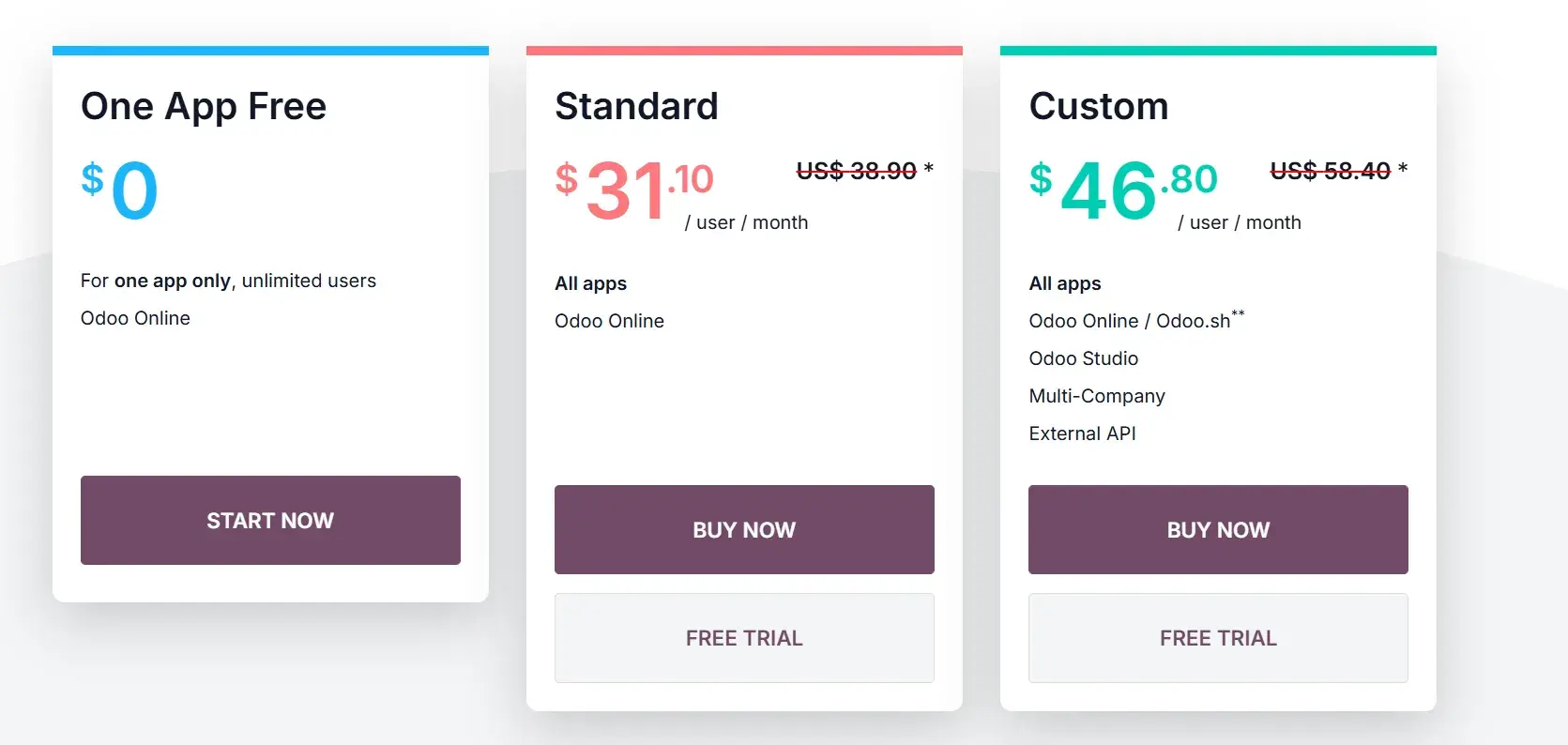Select the Standard plan heading

point(636,106)
